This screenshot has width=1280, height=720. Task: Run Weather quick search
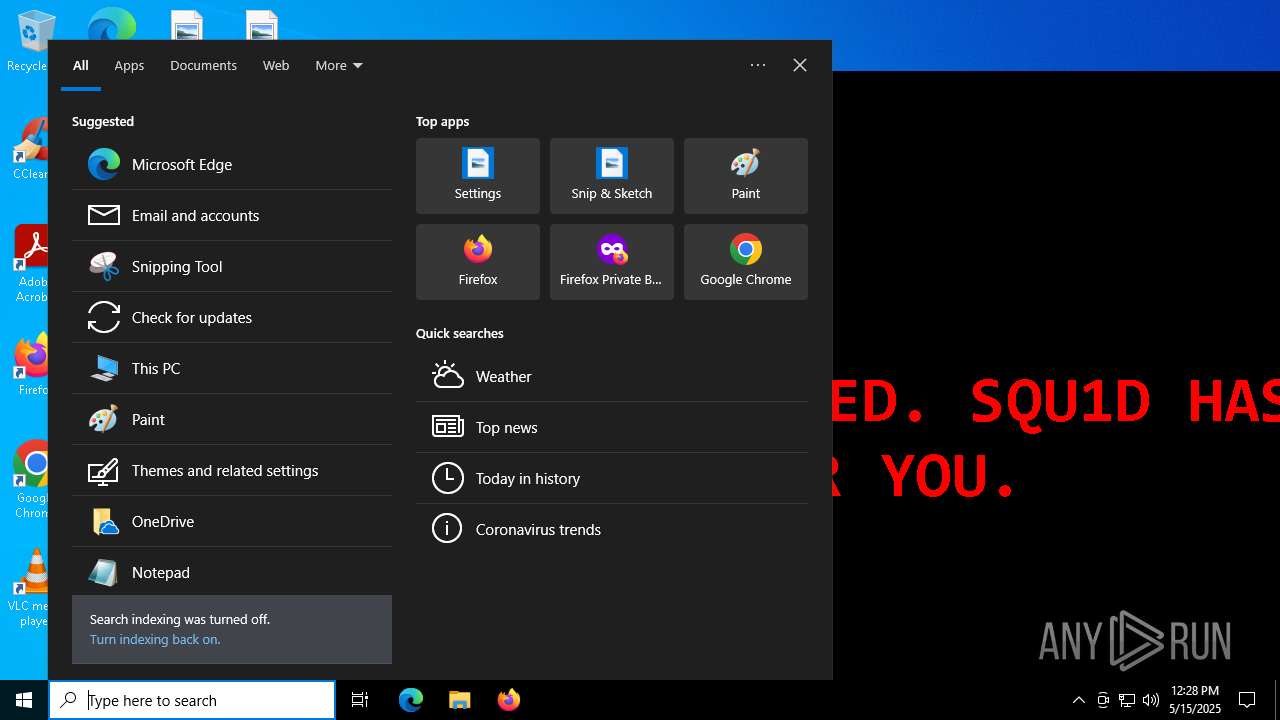612,376
